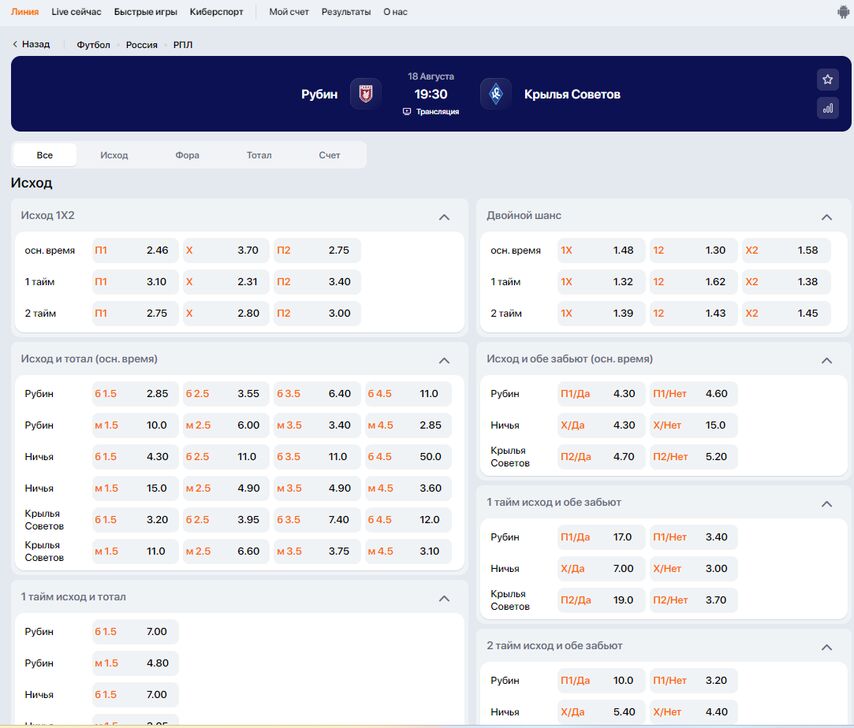Pick X/Нет 4.40 in 2 тайм
854x728 pixels.
click(693, 712)
